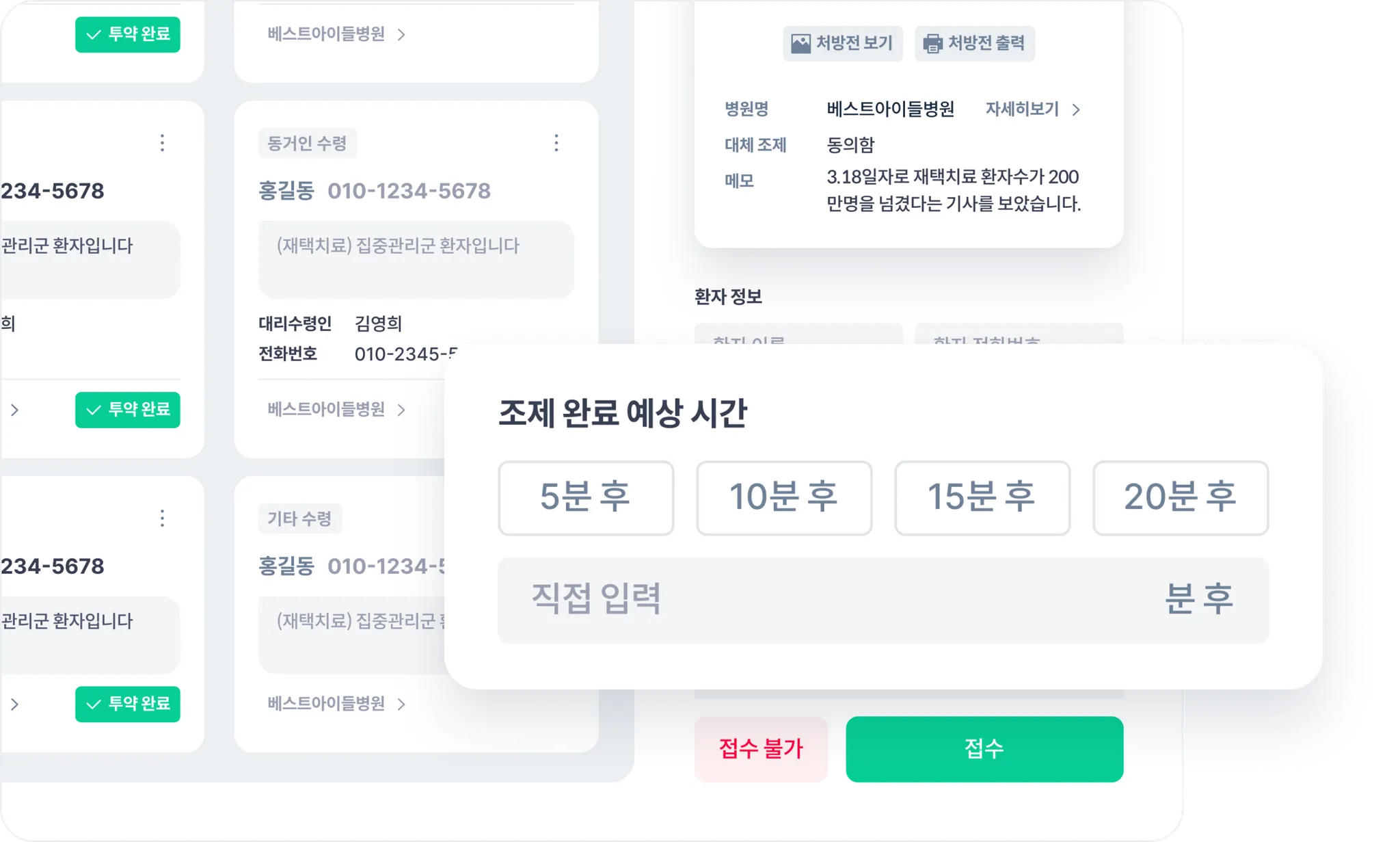This screenshot has width=1400, height=842.
Task: Open three-dot menu on middle-left patient card
Action: 162,143
